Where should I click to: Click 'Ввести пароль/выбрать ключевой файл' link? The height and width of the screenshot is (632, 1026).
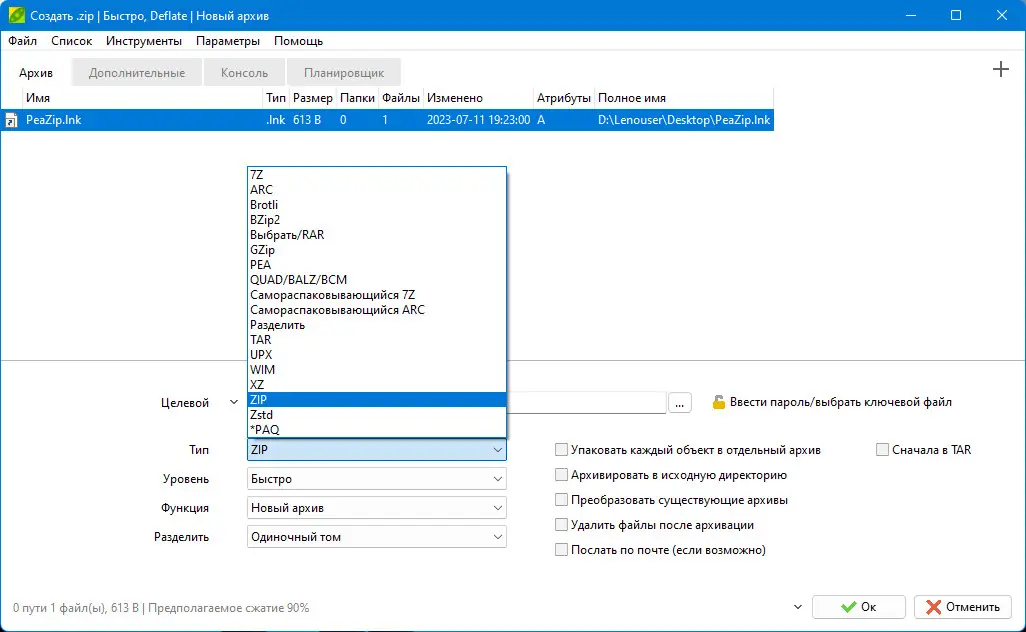pyautogui.click(x=840, y=402)
